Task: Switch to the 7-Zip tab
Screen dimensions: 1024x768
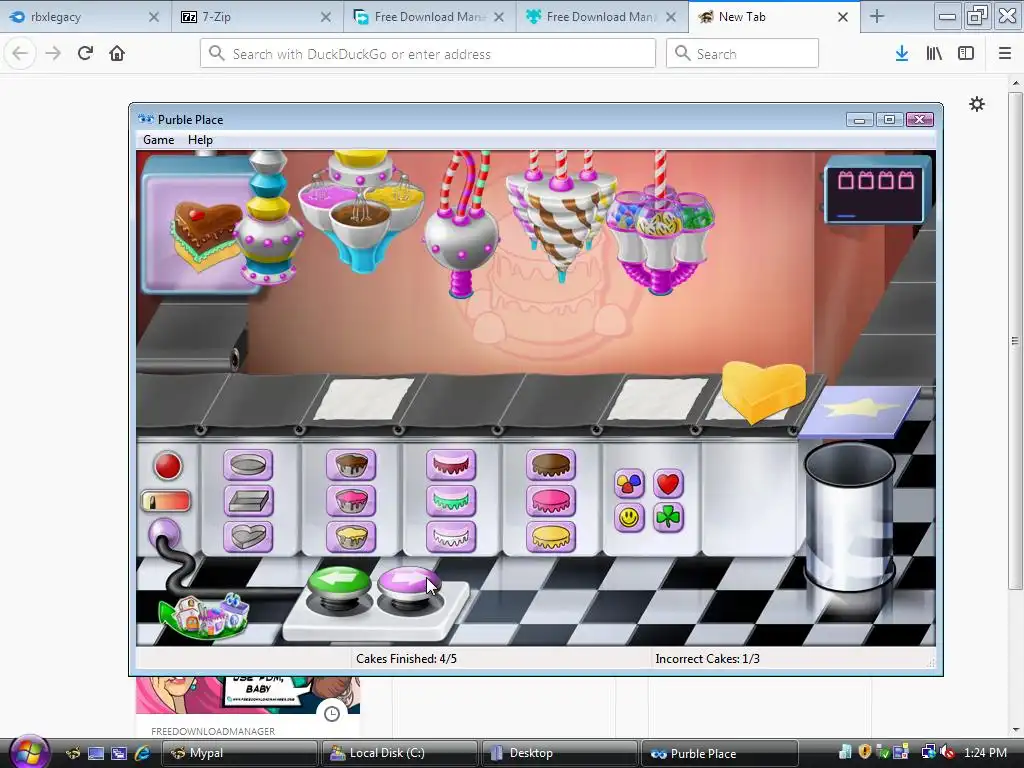Action: point(258,17)
